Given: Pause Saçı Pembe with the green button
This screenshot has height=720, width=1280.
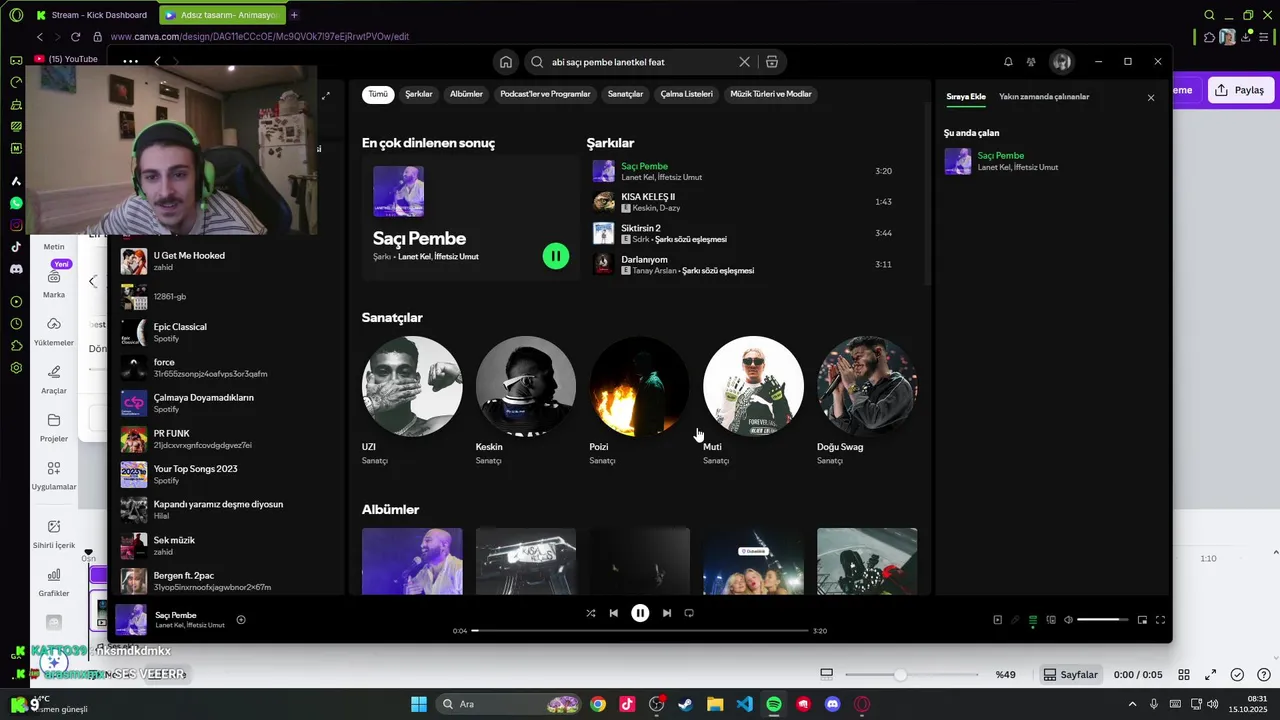Looking at the screenshot, I should pos(555,256).
